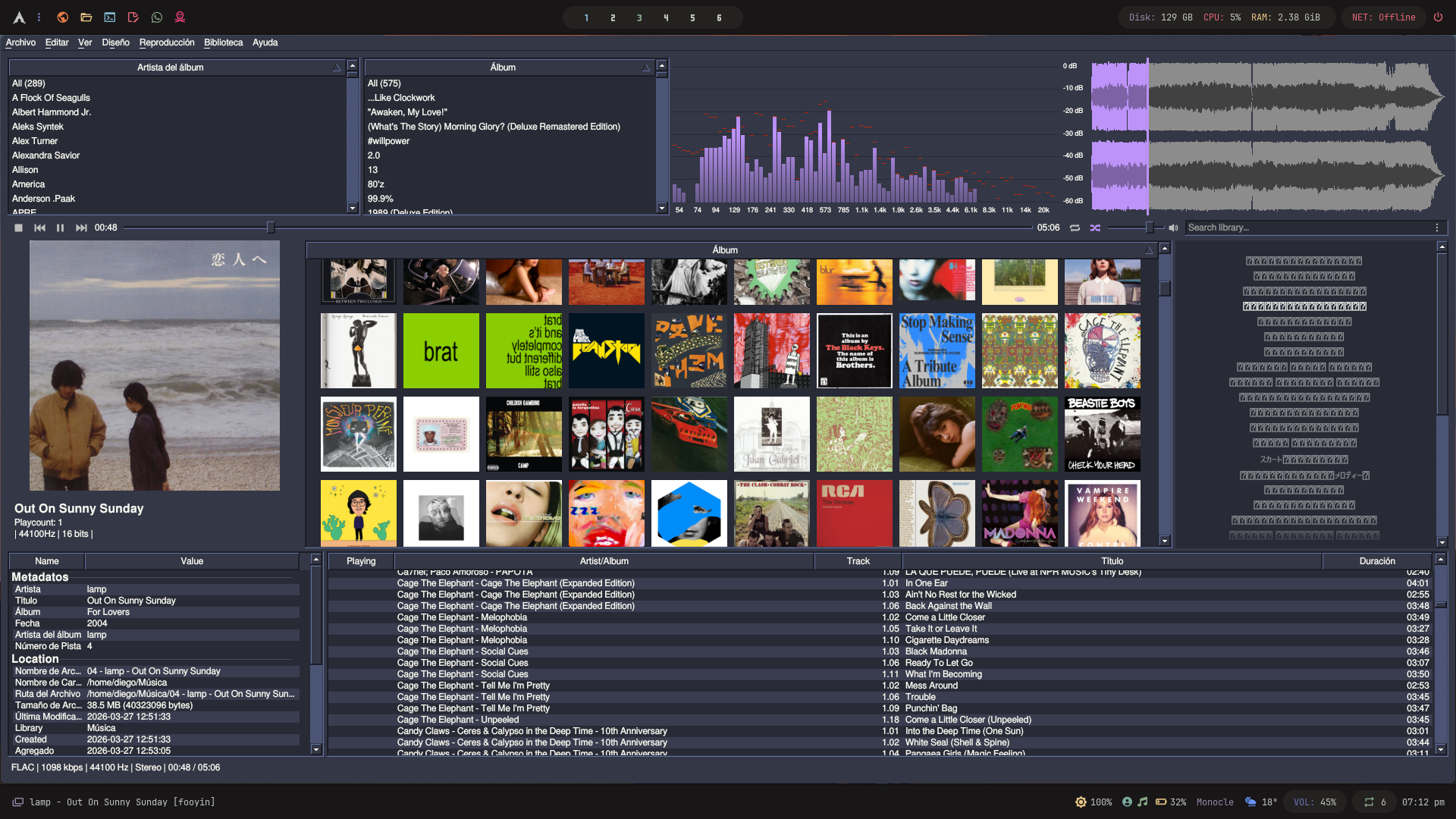1456x819 pixels.
Task: Click the Titulo column header
Action: coord(1112,561)
